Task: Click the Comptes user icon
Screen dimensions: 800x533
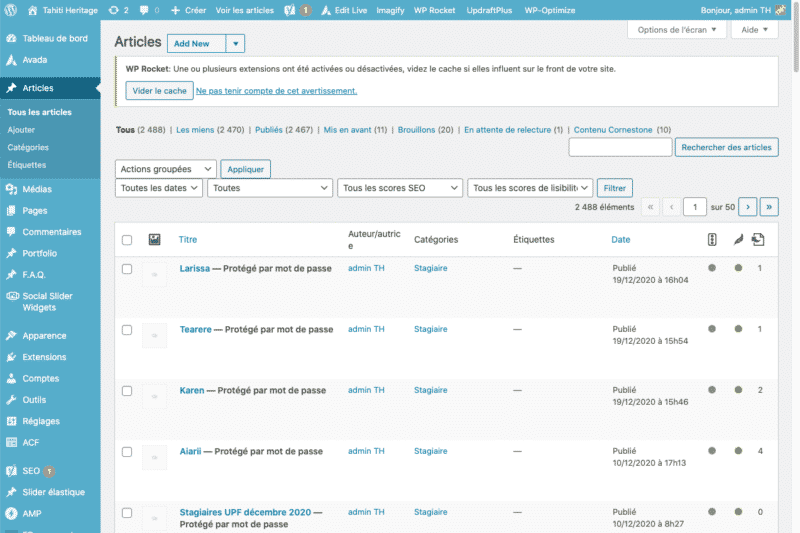Action: point(11,378)
